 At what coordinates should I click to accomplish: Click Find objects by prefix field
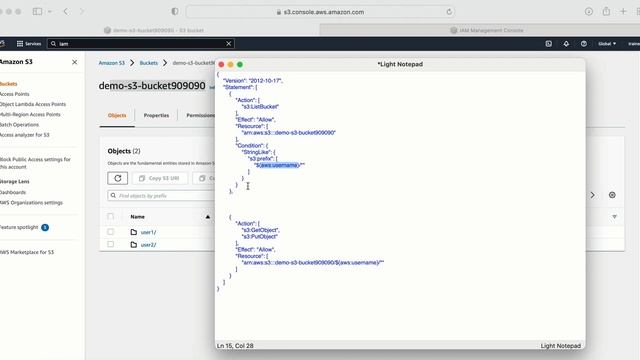click(161, 196)
